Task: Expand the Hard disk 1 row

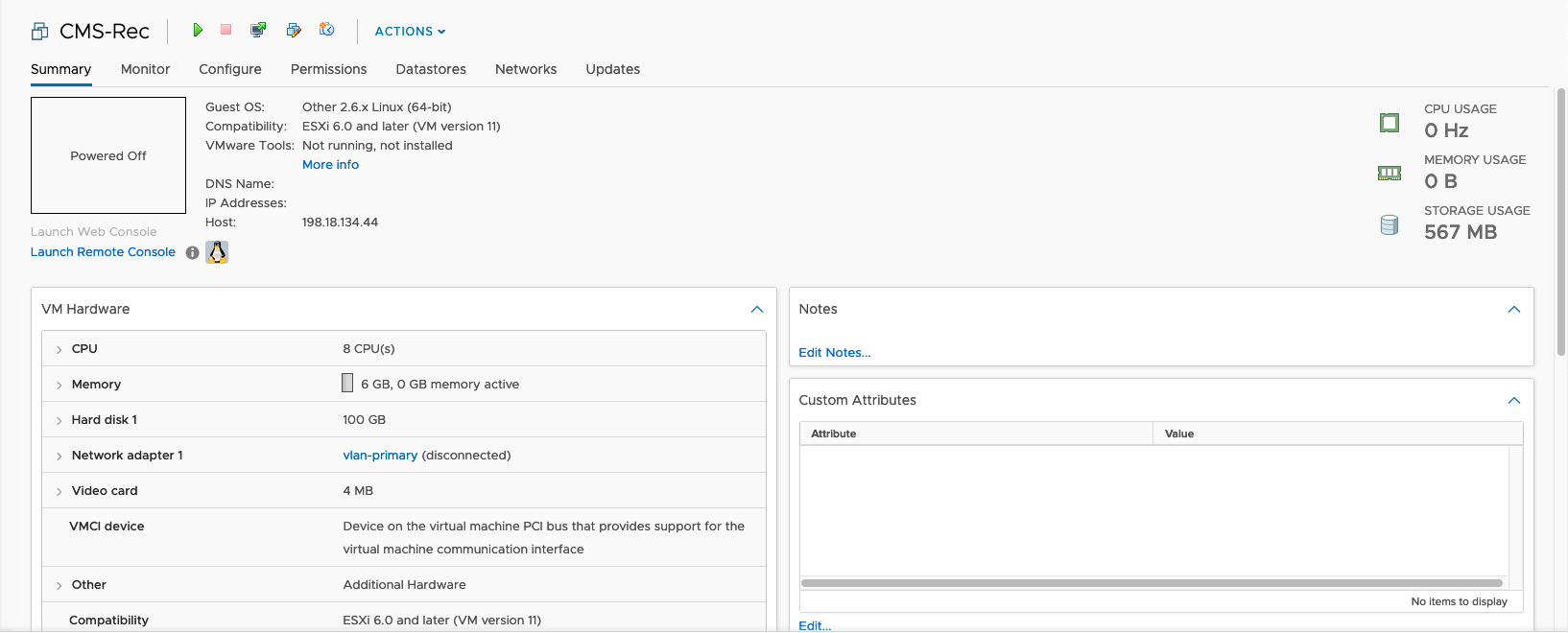Action: [x=59, y=421]
